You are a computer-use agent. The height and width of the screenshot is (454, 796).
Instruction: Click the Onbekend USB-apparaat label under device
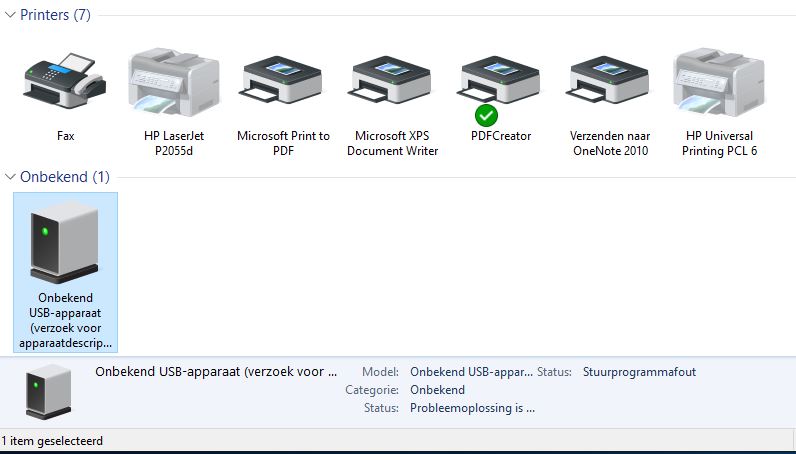65,320
